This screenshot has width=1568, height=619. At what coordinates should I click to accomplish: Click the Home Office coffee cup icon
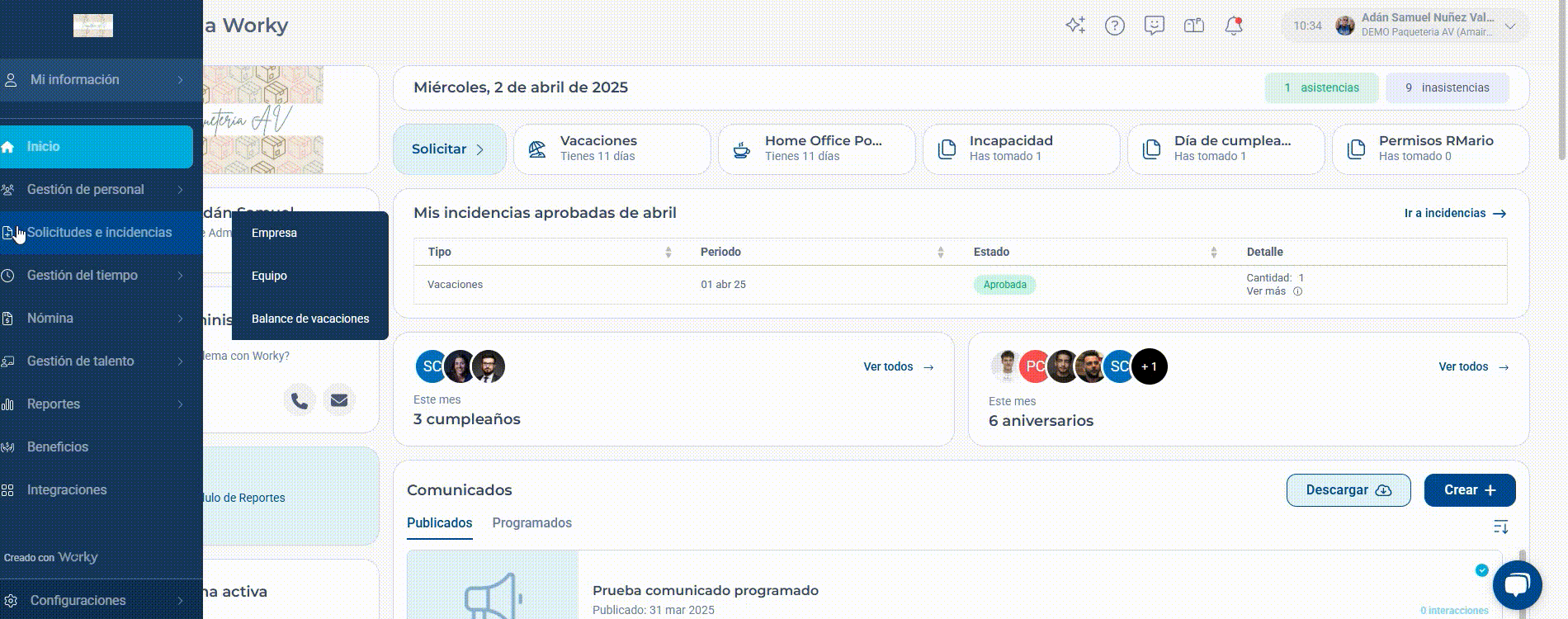click(x=742, y=149)
